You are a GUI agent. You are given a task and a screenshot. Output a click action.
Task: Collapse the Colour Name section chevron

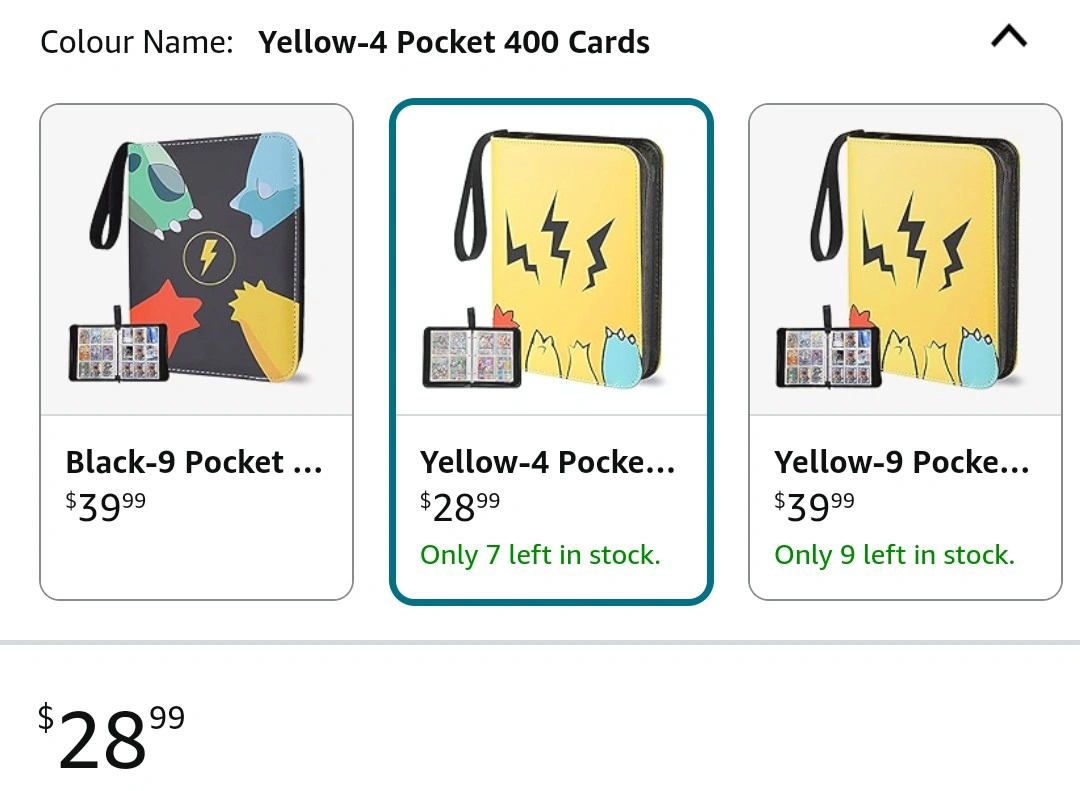point(1008,37)
